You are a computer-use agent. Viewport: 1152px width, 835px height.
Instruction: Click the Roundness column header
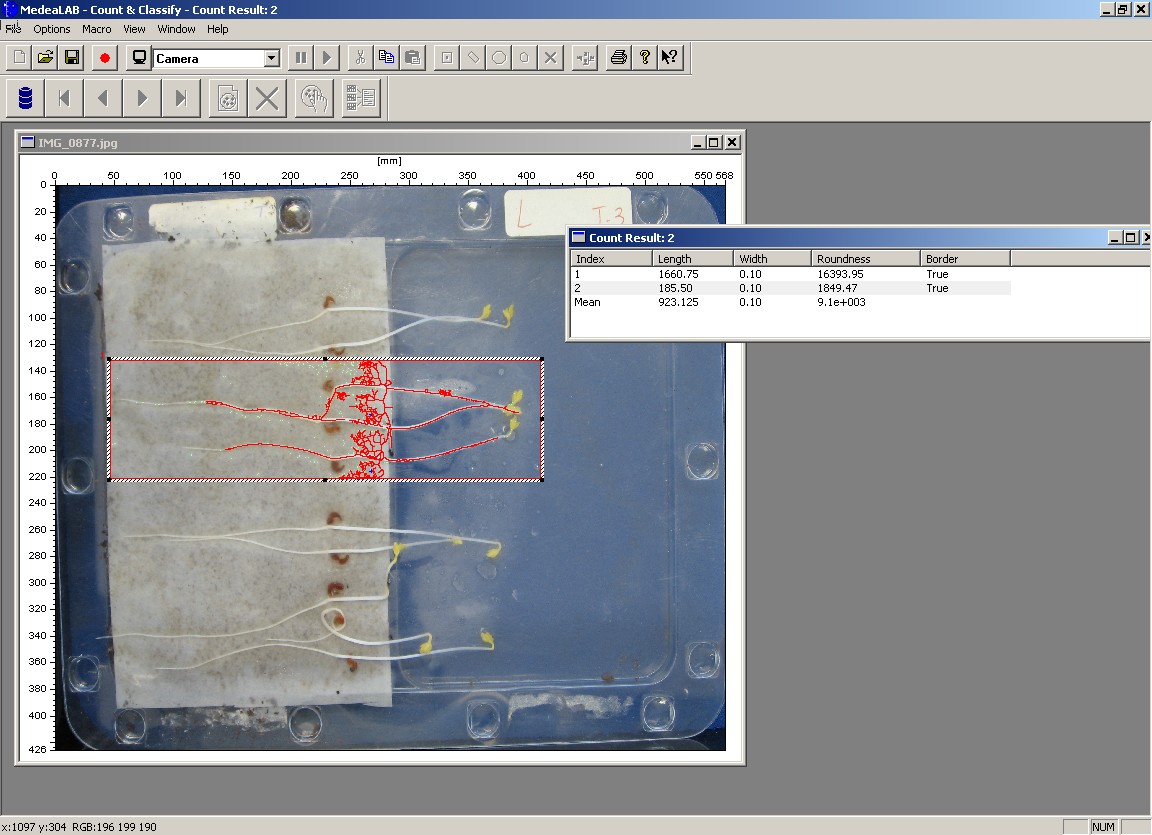coord(866,259)
